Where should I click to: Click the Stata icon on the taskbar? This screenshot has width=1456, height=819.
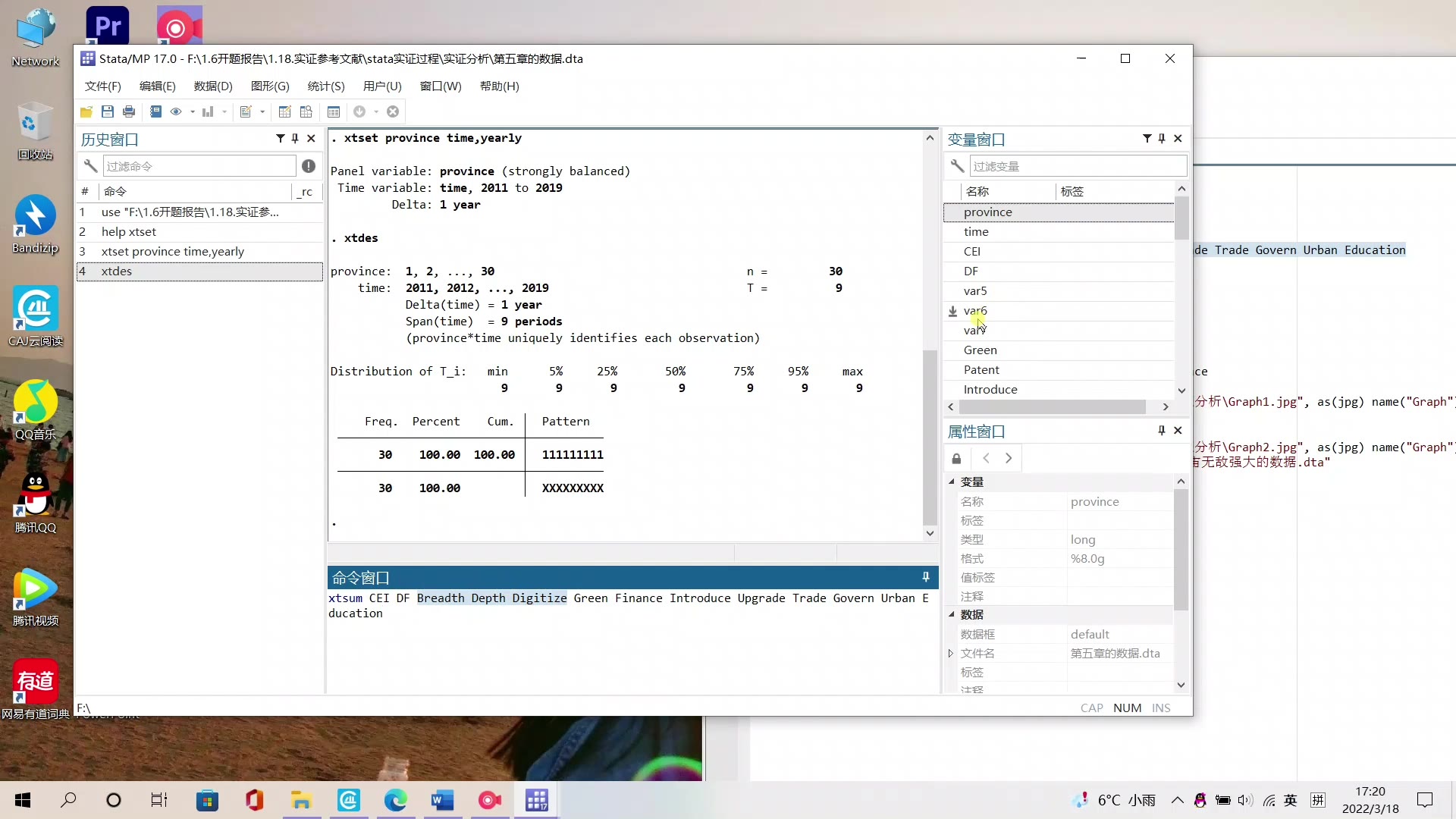[537, 800]
